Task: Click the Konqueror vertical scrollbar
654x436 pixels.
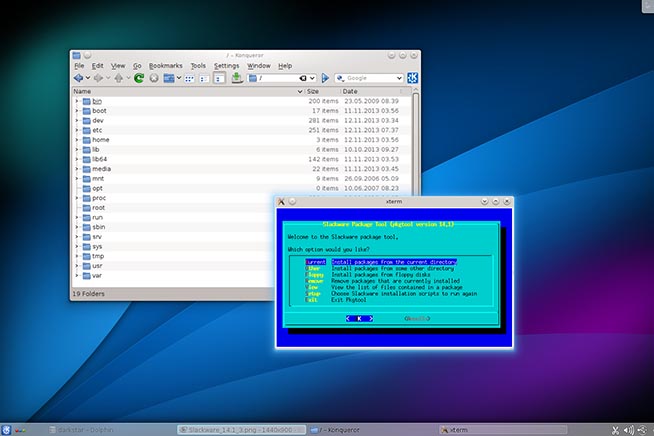Action: click(415, 142)
